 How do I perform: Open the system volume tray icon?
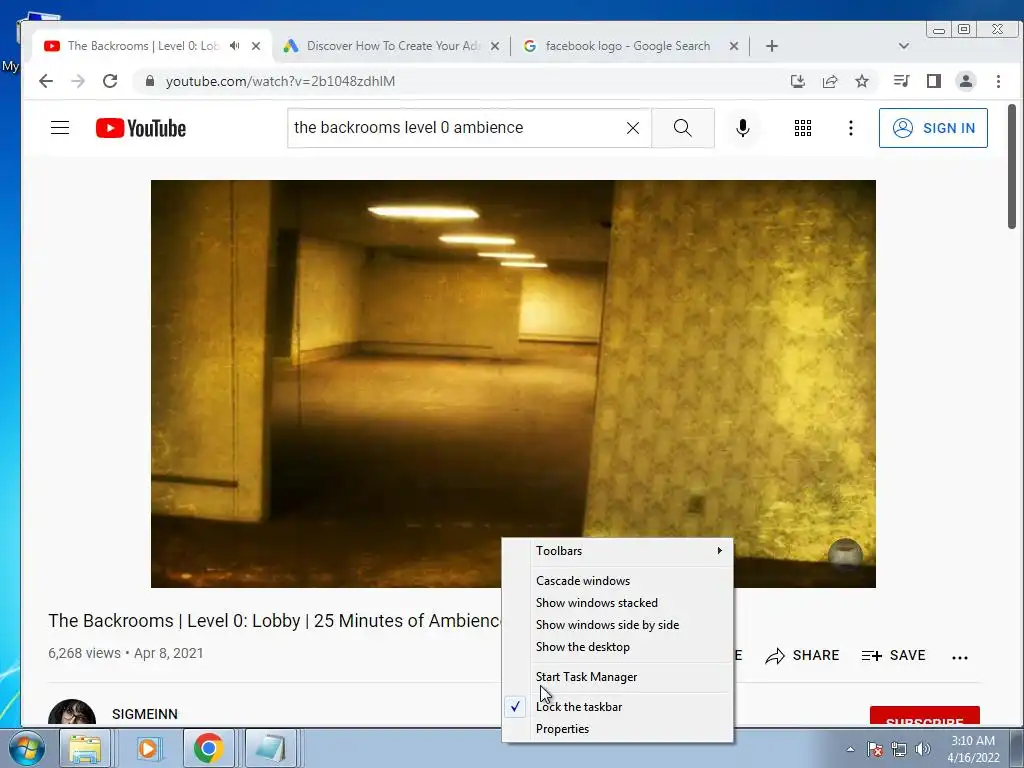pos(923,749)
